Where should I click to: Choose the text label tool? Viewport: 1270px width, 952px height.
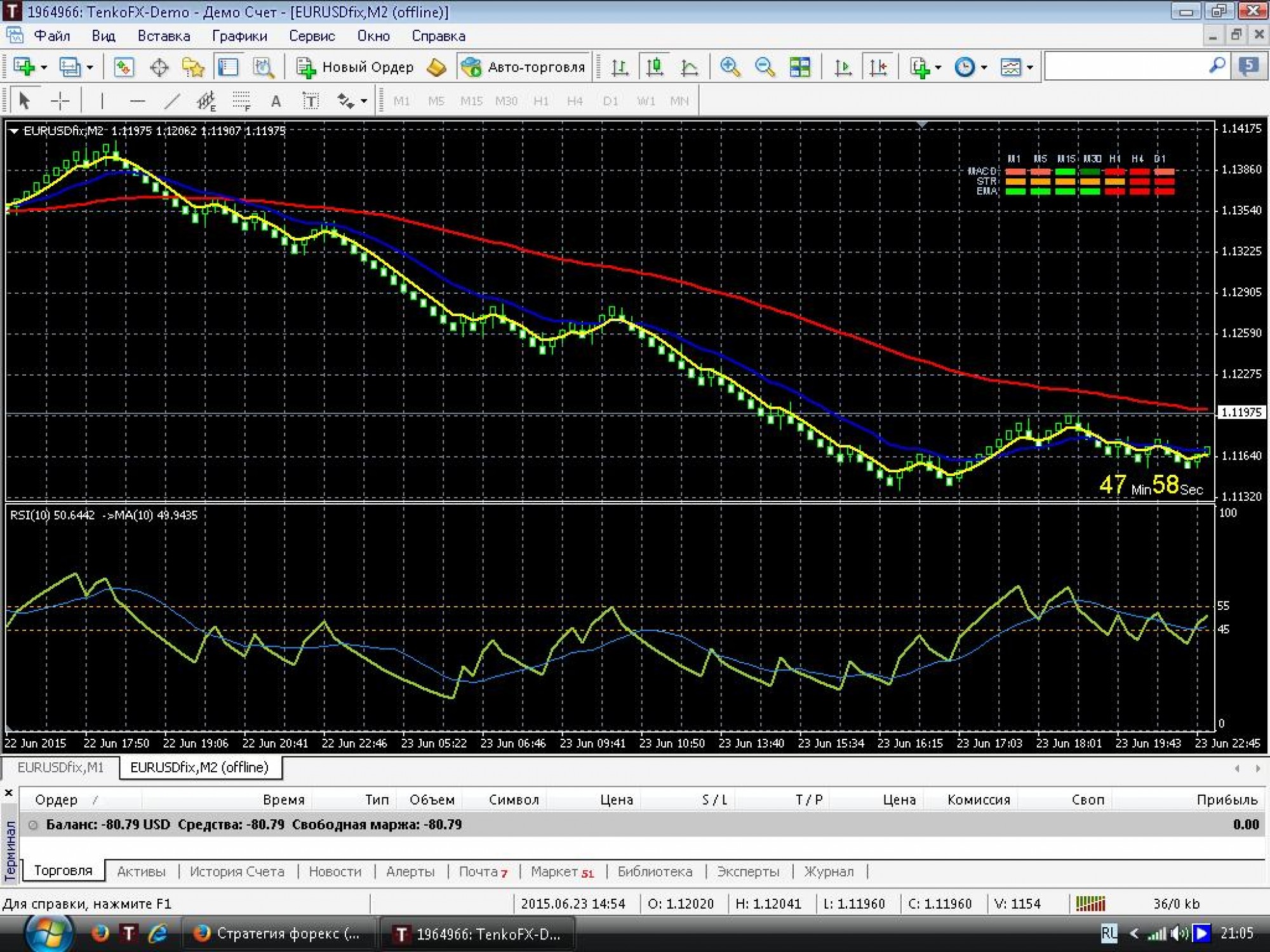click(x=311, y=101)
